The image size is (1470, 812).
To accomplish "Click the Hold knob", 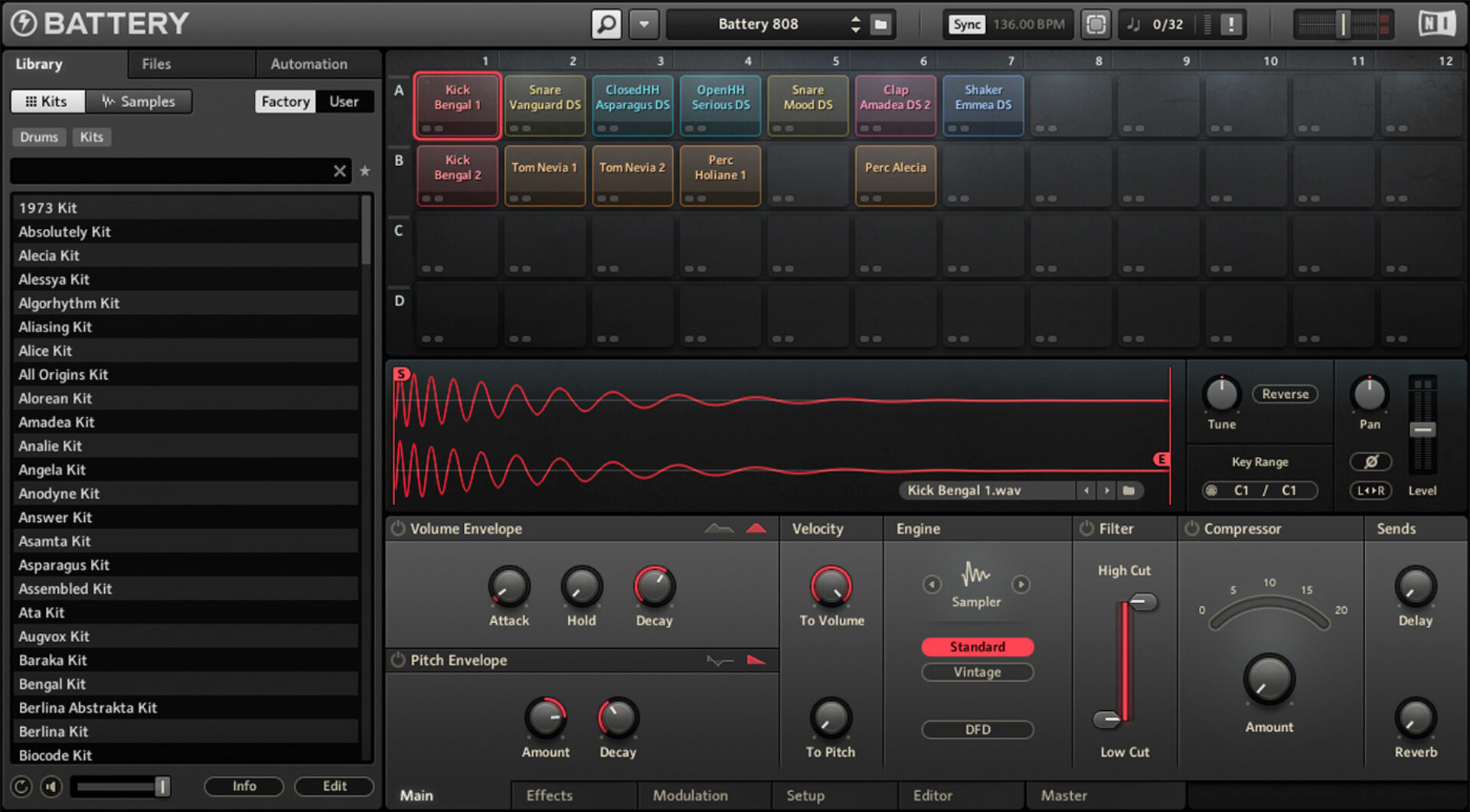I will pos(582,587).
